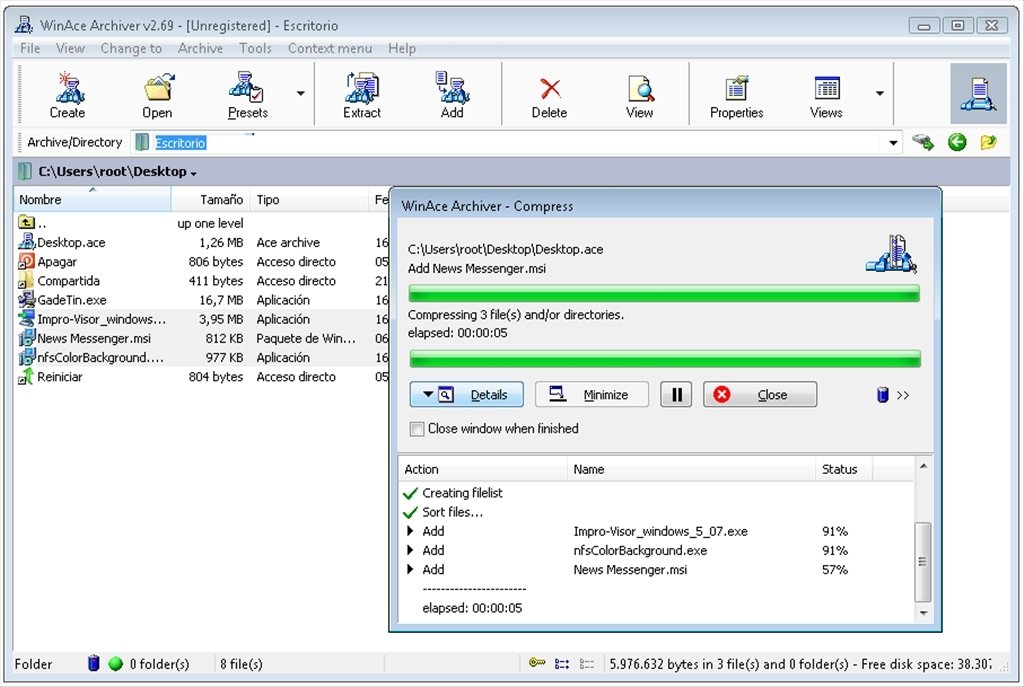The width and height of the screenshot is (1024, 687).
Task: Click the GadeTin.exe file icon
Action: (26, 299)
